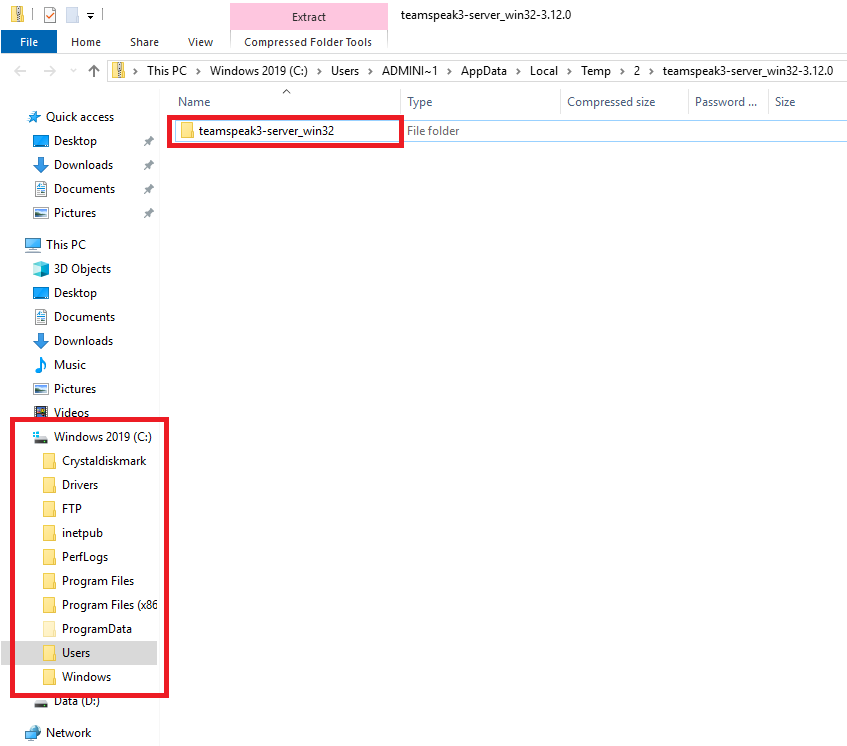Expand chevron after AppData in address bar

pos(519,71)
